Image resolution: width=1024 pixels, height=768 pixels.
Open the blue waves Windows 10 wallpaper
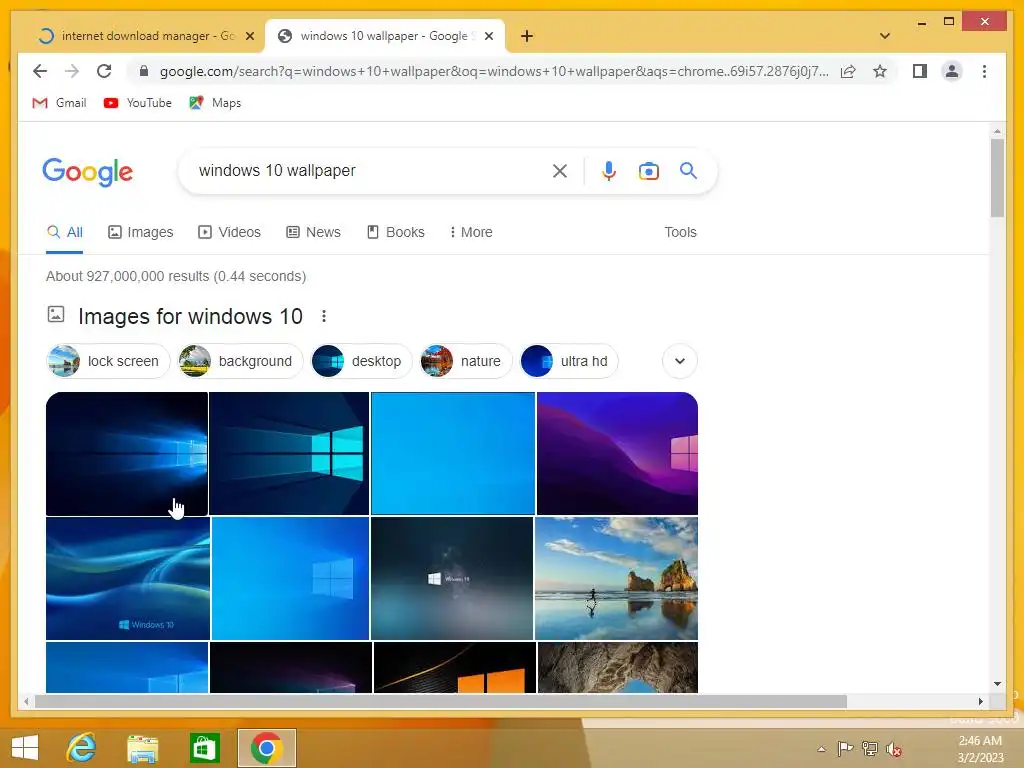(128, 578)
